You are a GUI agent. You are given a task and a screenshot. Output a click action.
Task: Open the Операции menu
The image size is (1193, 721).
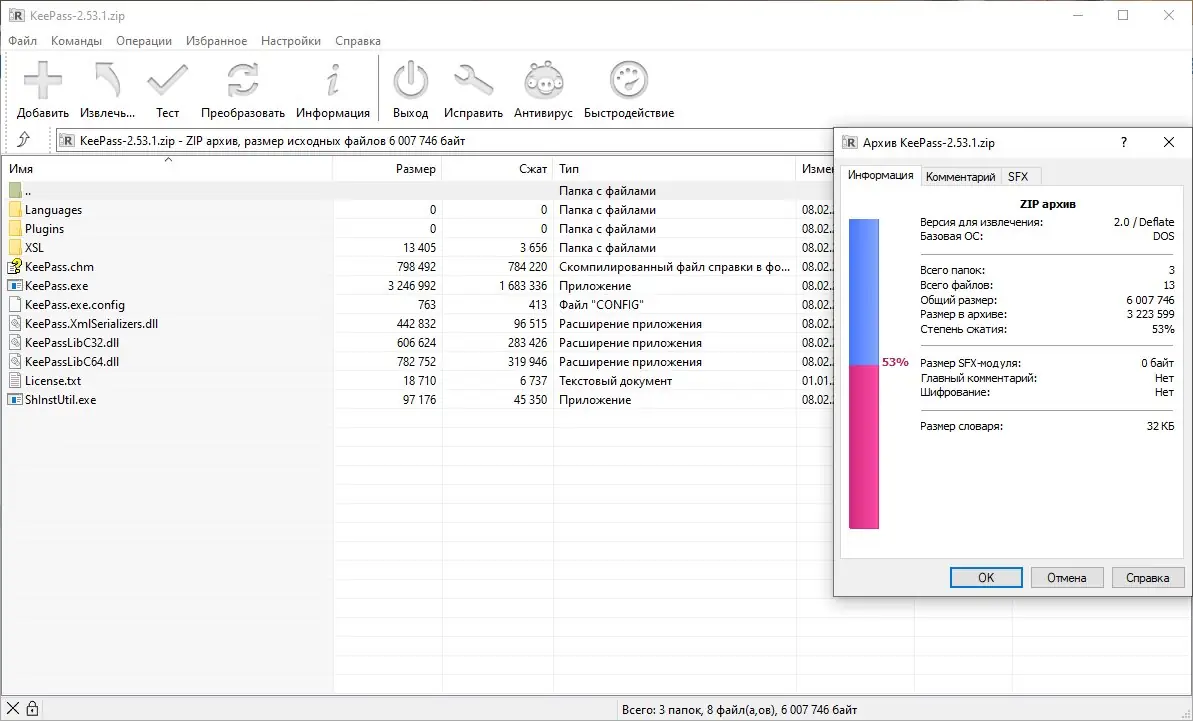pos(143,40)
